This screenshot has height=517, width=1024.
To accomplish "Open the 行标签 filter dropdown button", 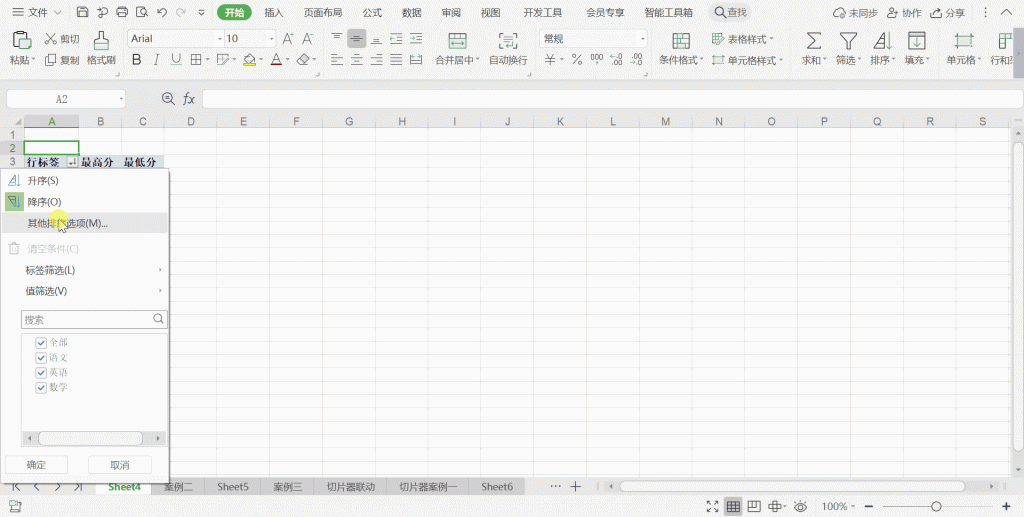I will click(x=72, y=163).
